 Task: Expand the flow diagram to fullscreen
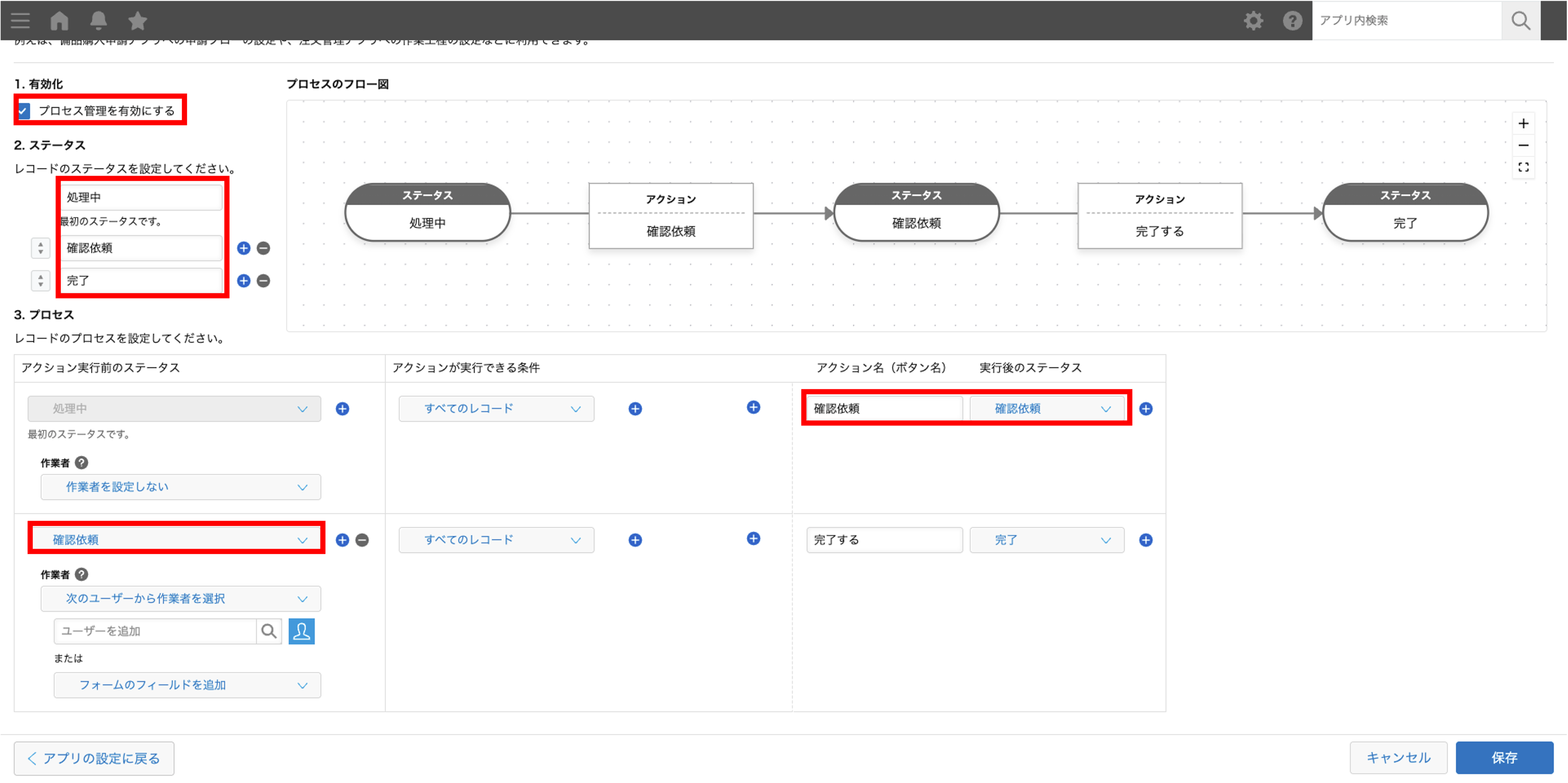(x=1524, y=167)
